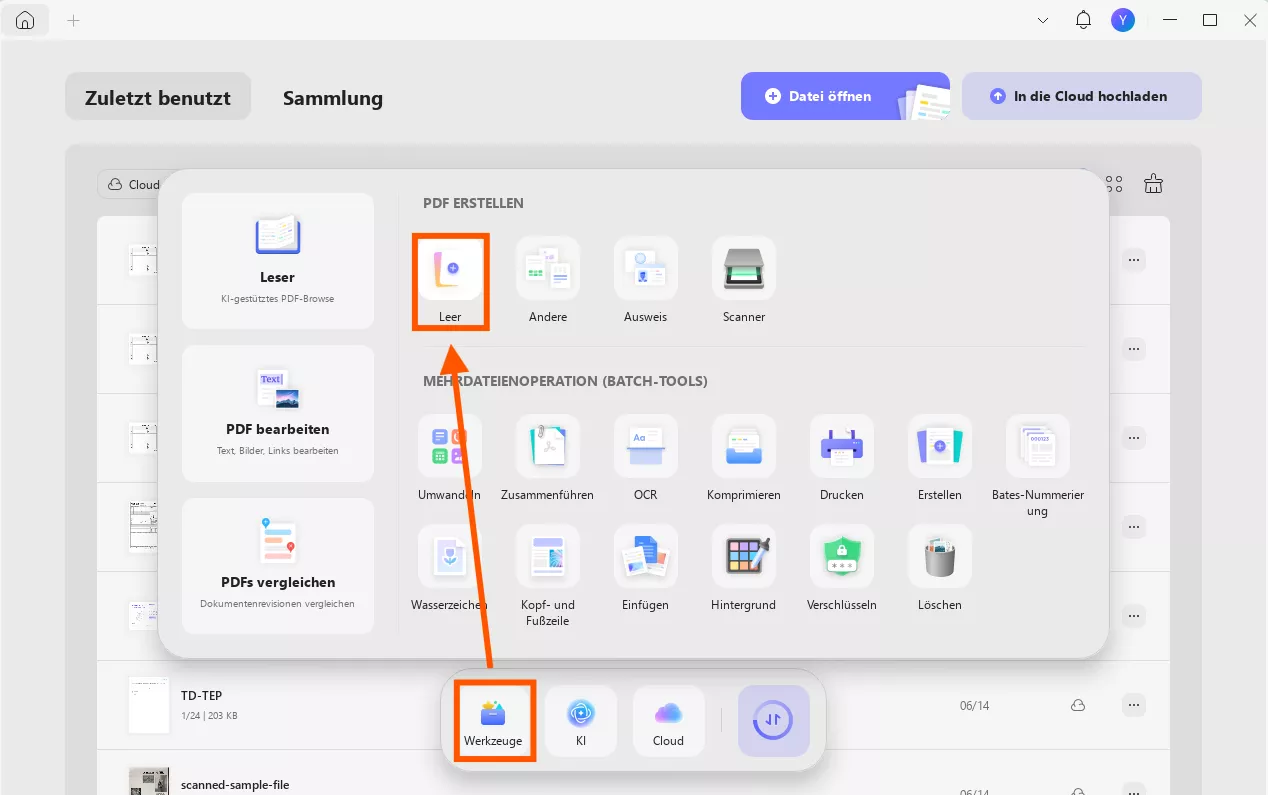The height and width of the screenshot is (795, 1268).
Task: Open the user account avatar Y
Action: [x=1123, y=20]
